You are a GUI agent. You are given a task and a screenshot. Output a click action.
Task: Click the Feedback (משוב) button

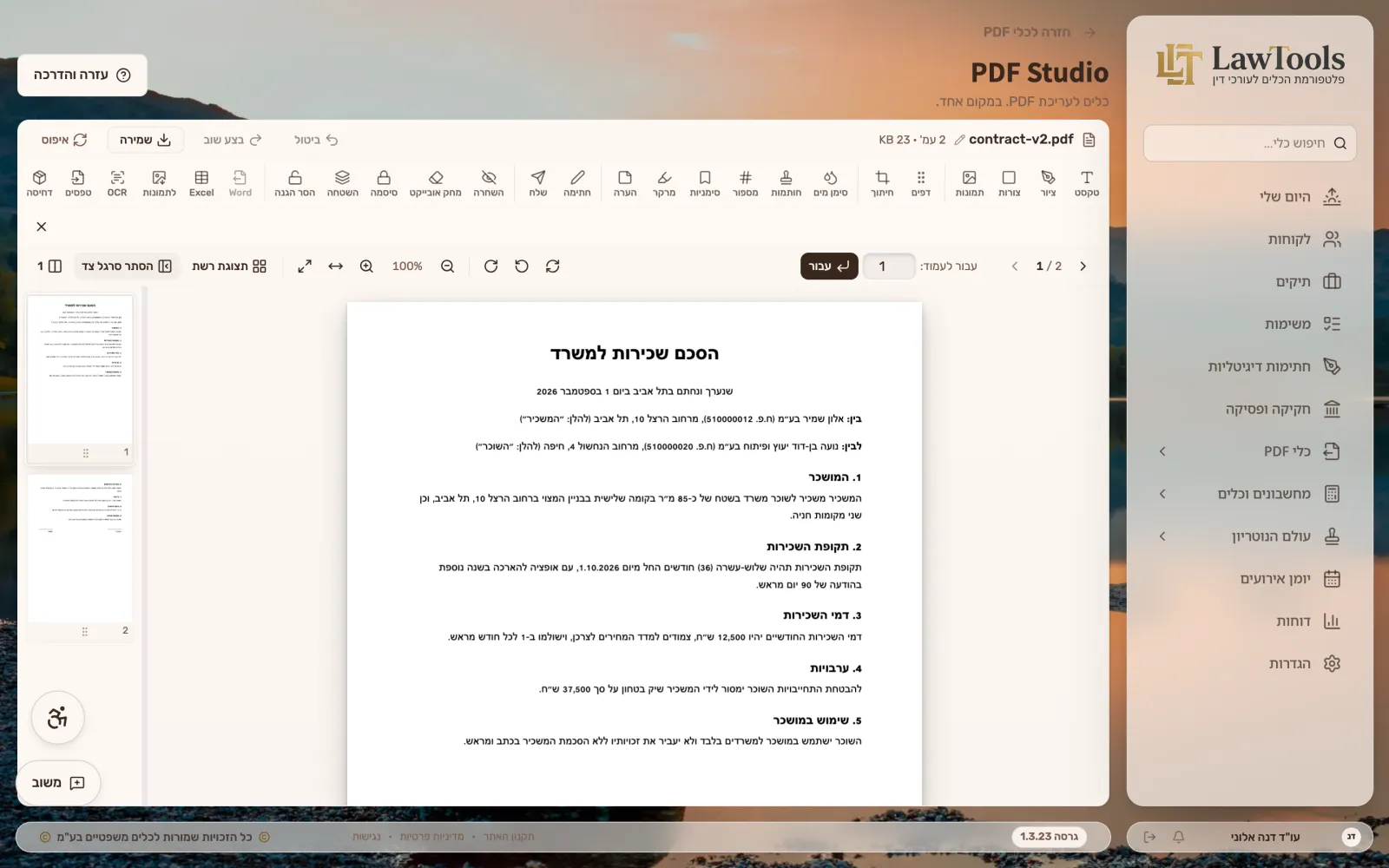click(58, 783)
